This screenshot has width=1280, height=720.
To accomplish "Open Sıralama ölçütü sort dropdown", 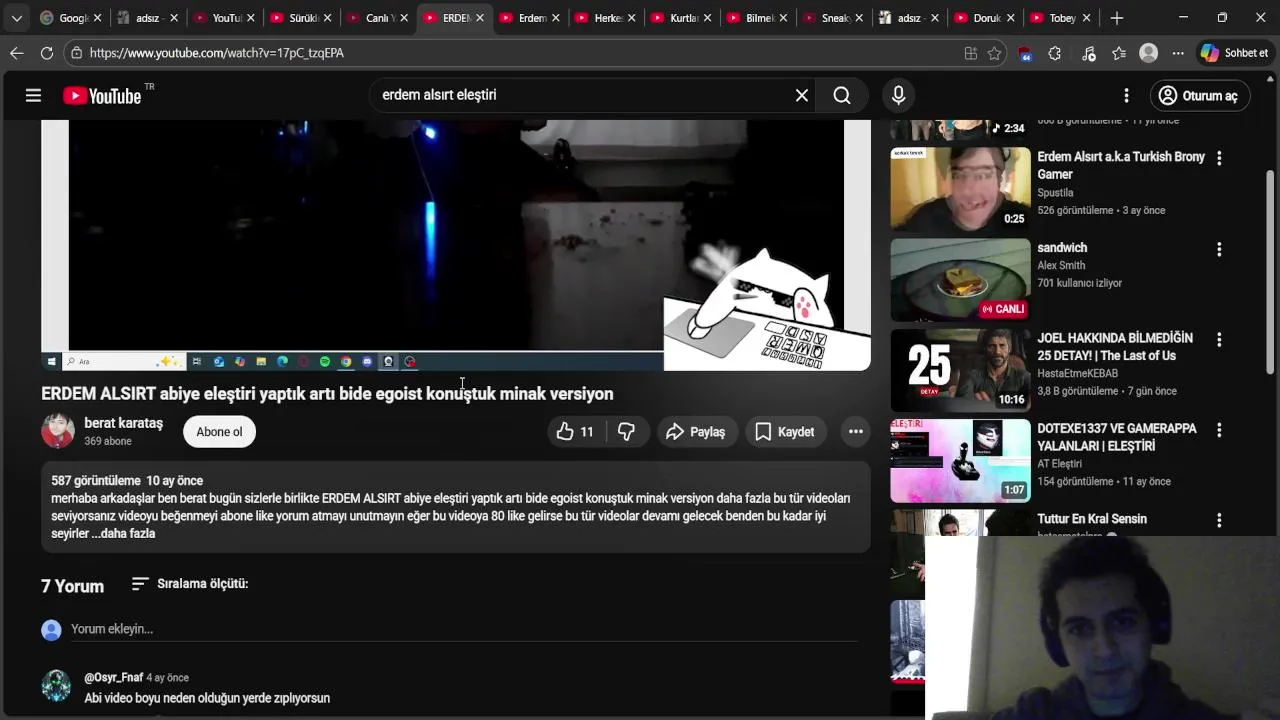I will coord(190,583).
